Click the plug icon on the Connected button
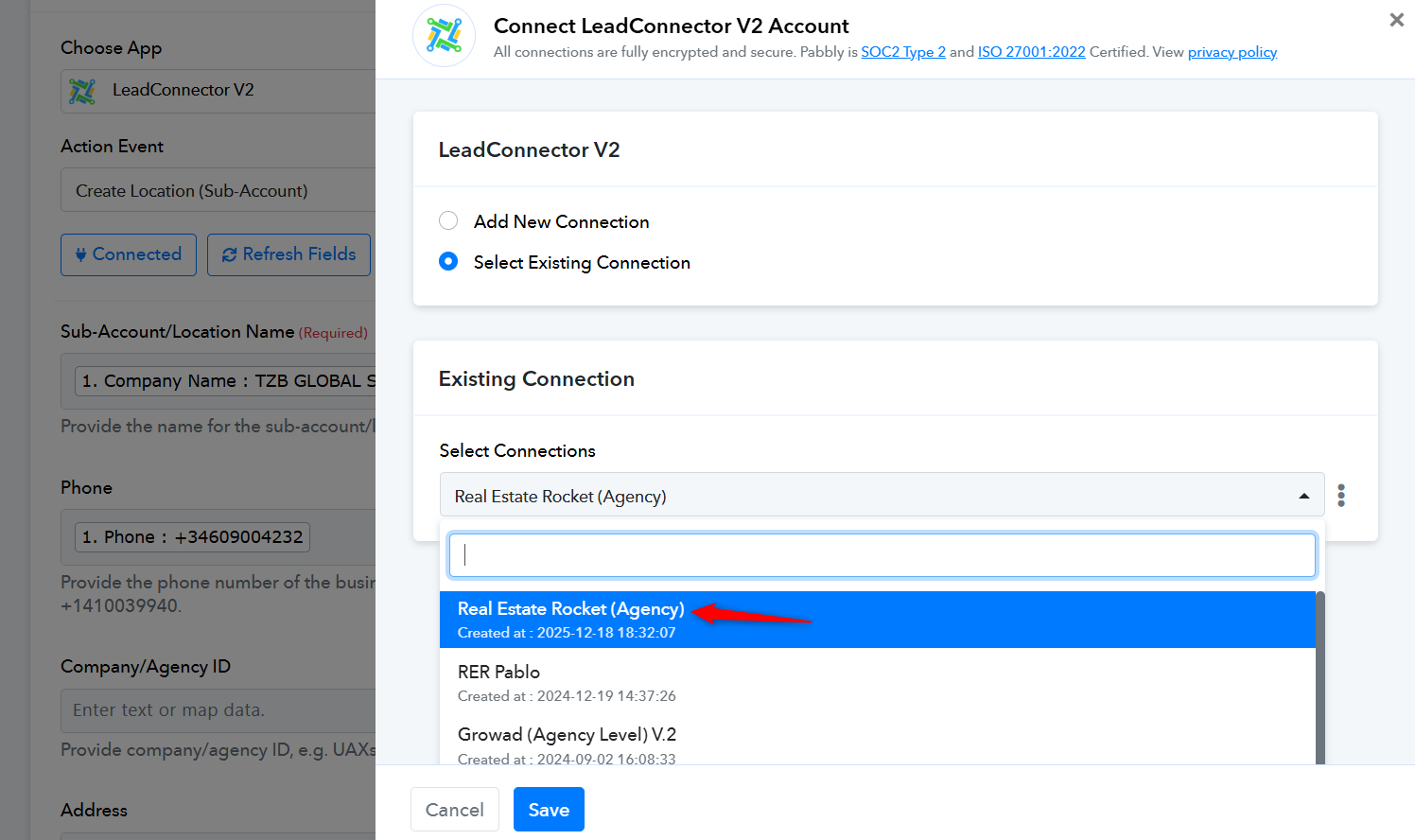The height and width of the screenshot is (840, 1415). pyautogui.click(x=81, y=254)
